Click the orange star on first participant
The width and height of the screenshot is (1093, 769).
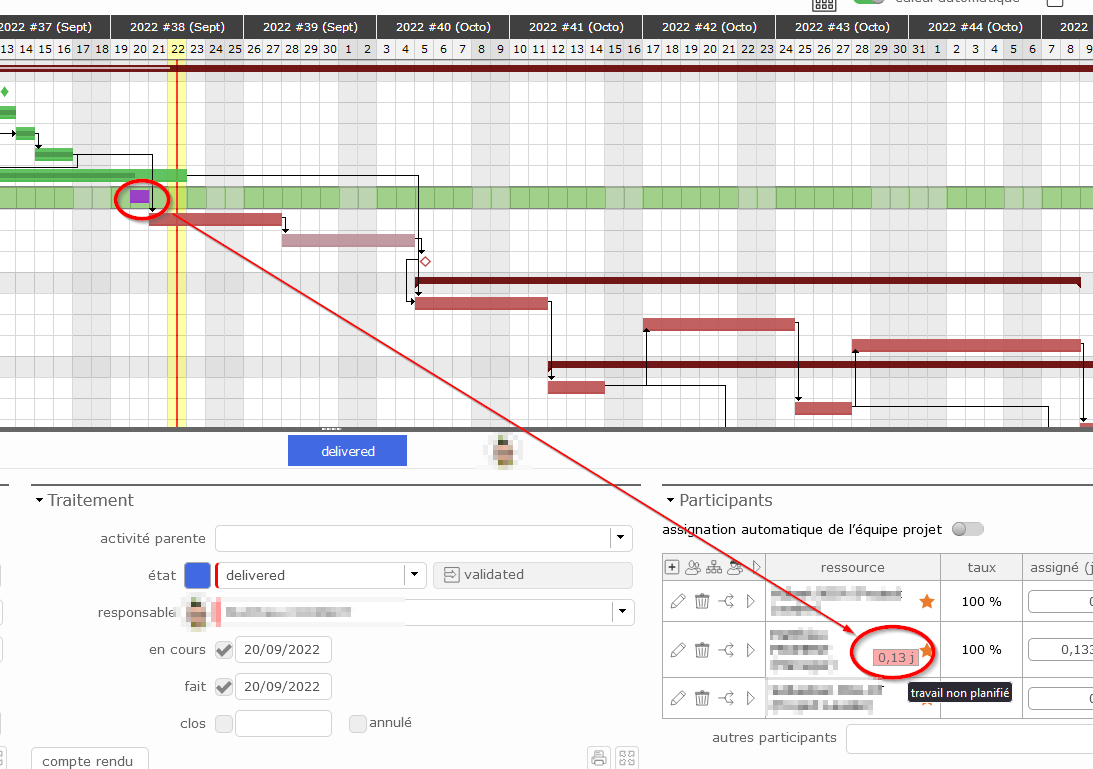point(927,601)
